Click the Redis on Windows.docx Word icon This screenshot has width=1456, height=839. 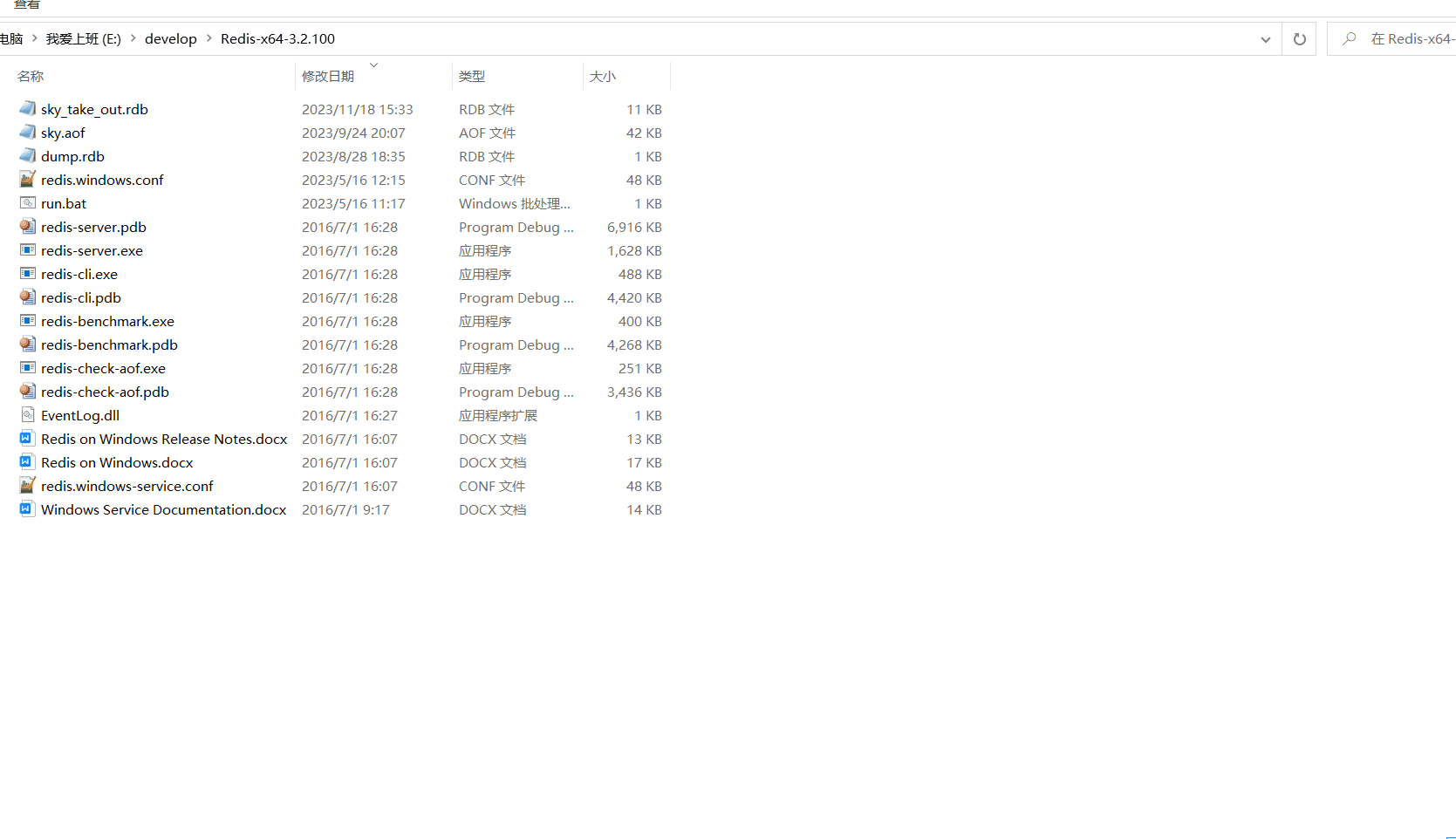26,462
